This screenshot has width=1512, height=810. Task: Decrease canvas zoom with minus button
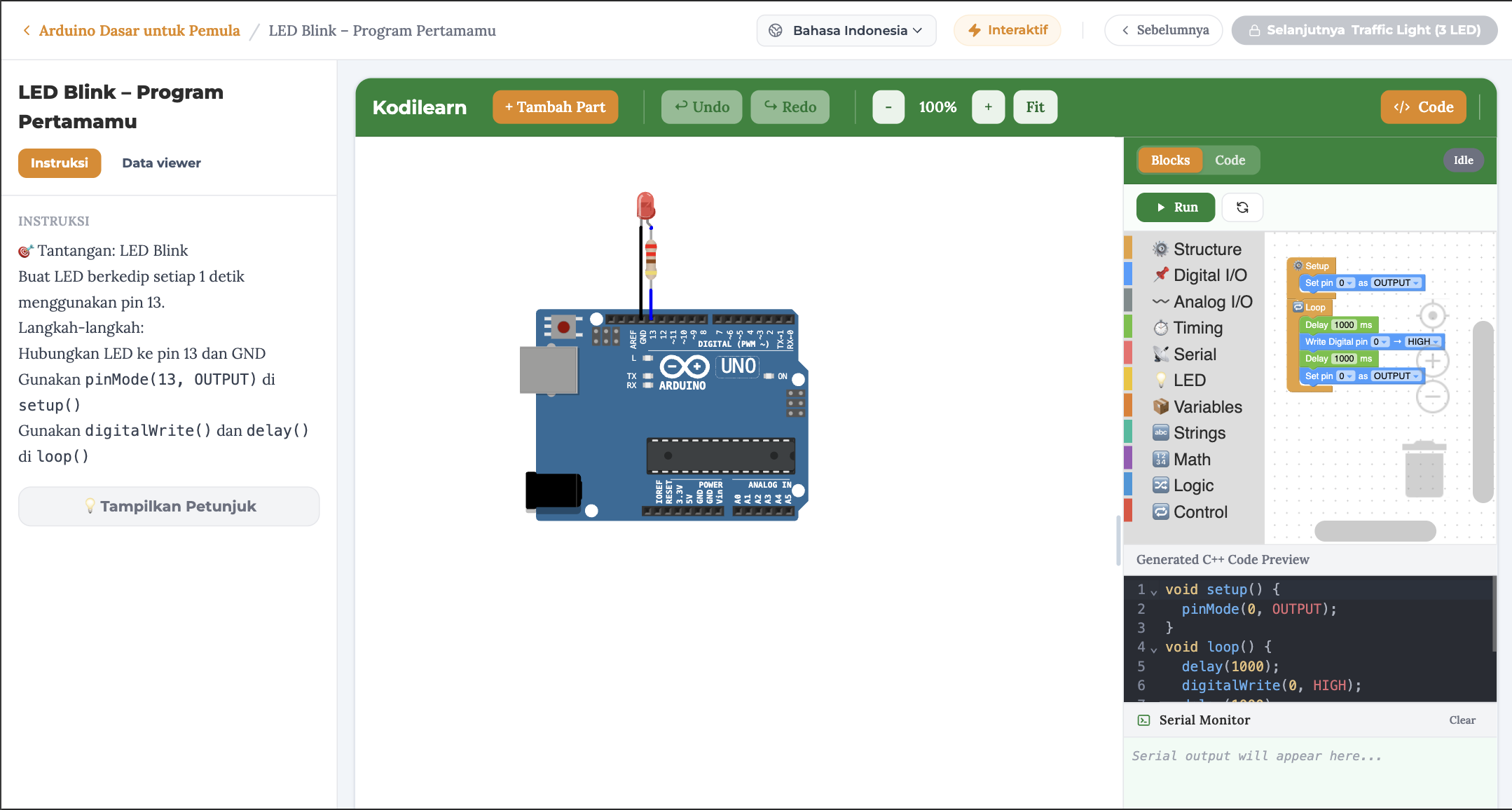click(888, 107)
